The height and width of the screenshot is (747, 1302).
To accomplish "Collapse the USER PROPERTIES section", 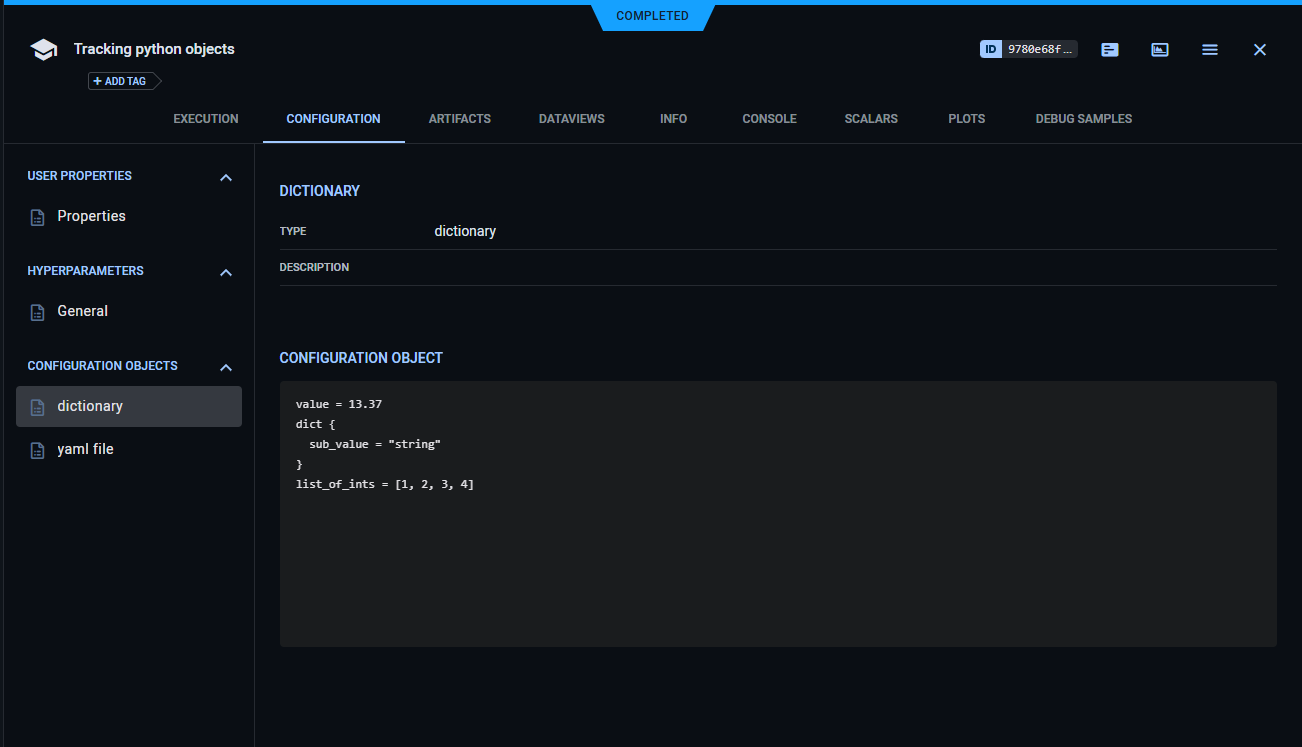I will pyautogui.click(x=226, y=176).
